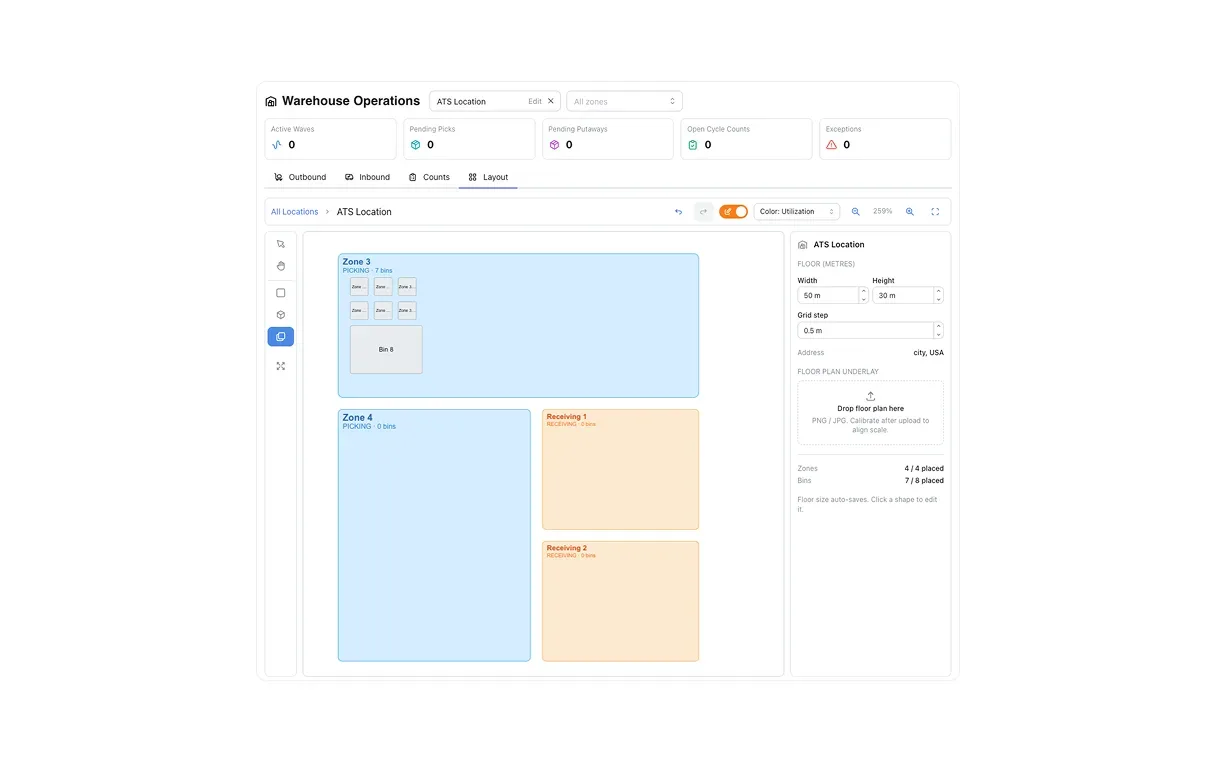1217x761 pixels.
Task: Open the Counts tab
Action: coord(429,177)
